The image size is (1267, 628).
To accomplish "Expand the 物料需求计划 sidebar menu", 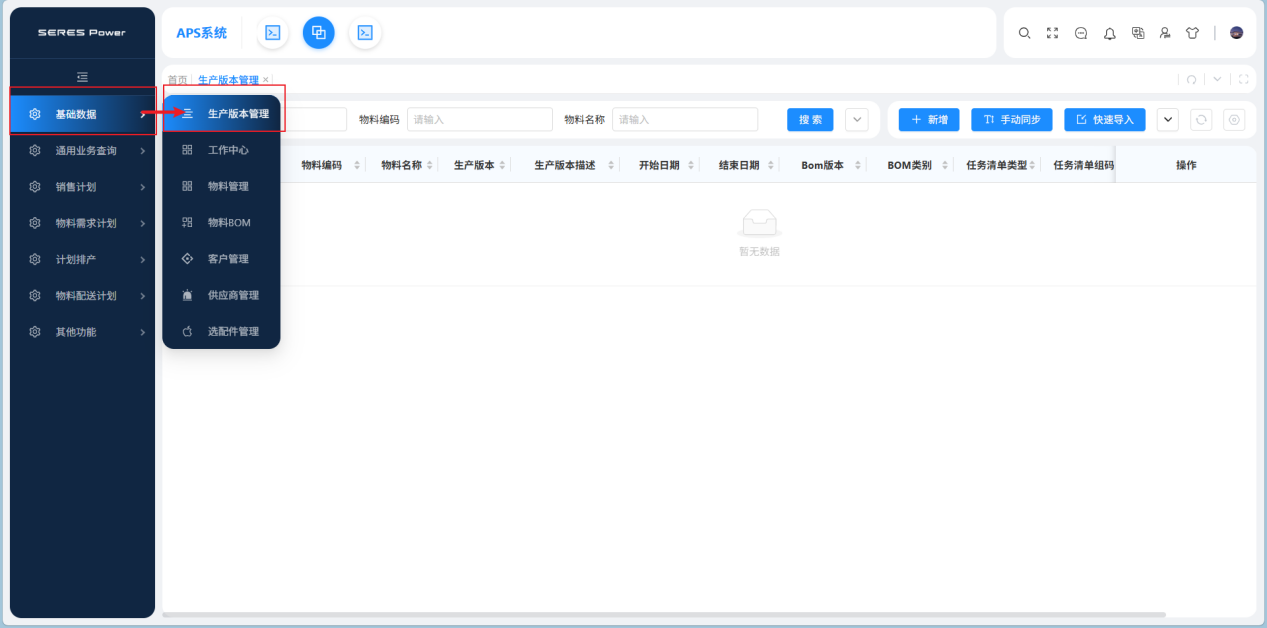I will 83,223.
